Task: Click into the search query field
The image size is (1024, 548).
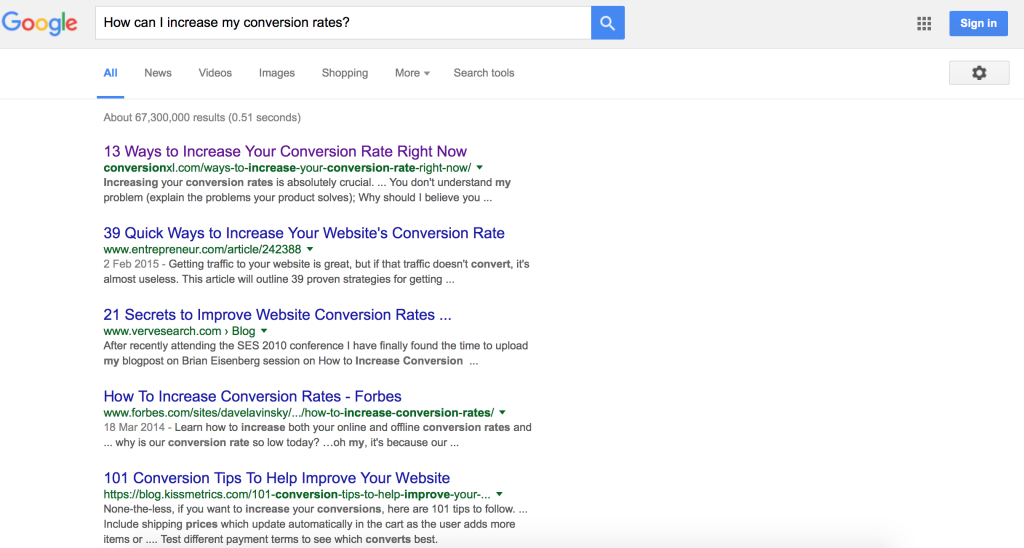Action: (344, 23)
